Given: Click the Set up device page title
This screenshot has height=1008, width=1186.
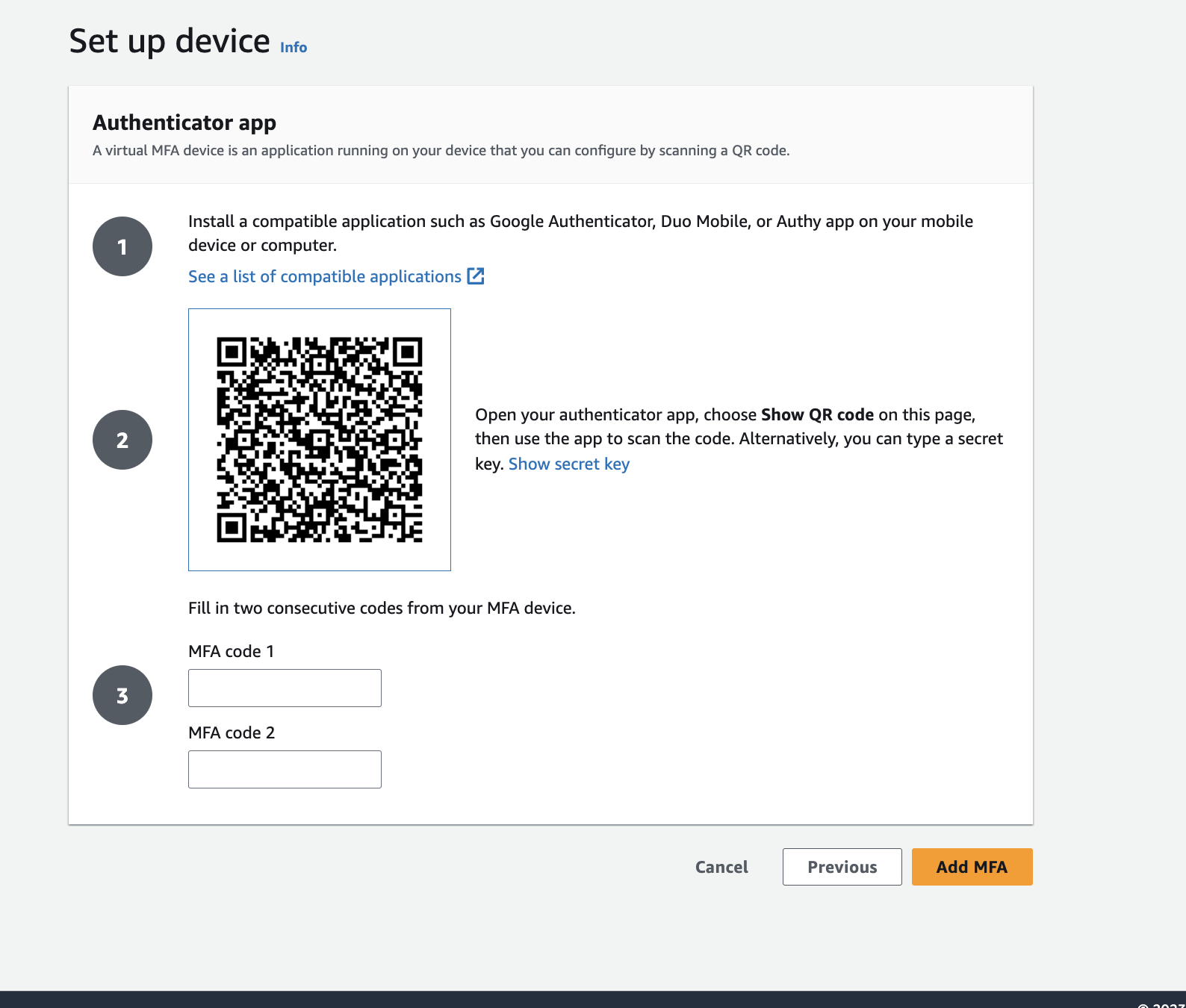Looking at the screenshot, I should pos(170,41).
